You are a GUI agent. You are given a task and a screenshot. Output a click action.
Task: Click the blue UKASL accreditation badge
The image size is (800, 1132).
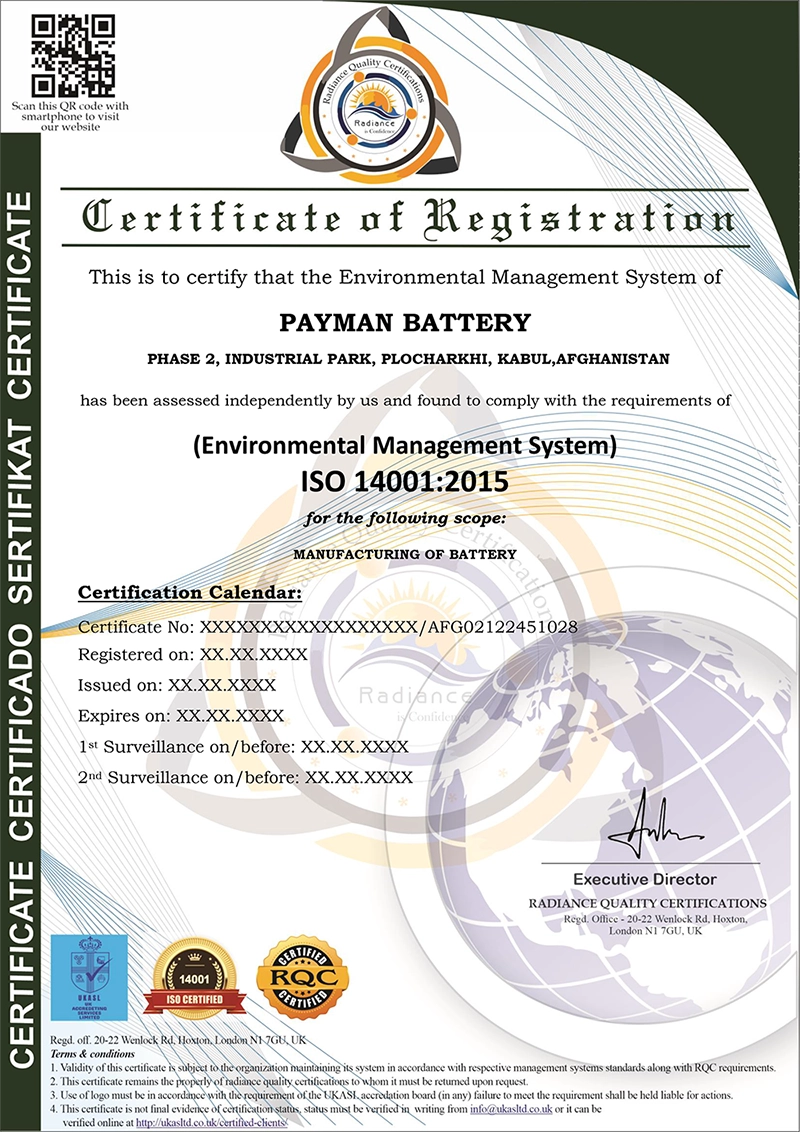point(90,976)
